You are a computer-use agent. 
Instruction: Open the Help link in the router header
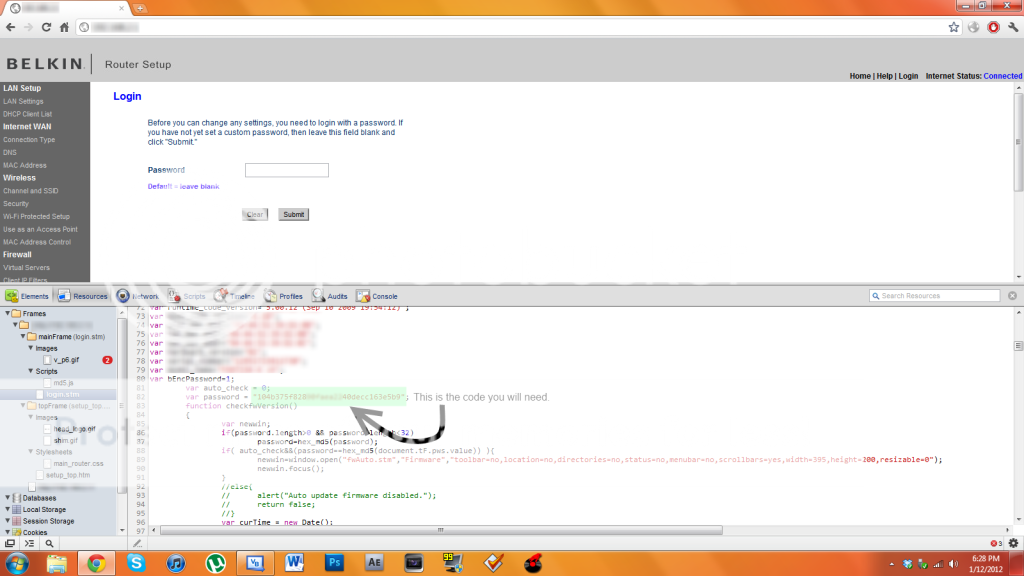884,76
